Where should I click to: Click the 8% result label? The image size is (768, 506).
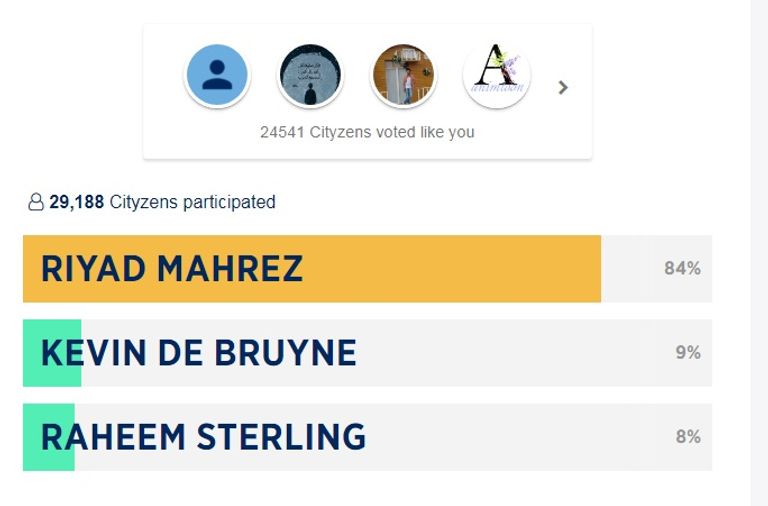pyautogui.click(x=687, y=437)
